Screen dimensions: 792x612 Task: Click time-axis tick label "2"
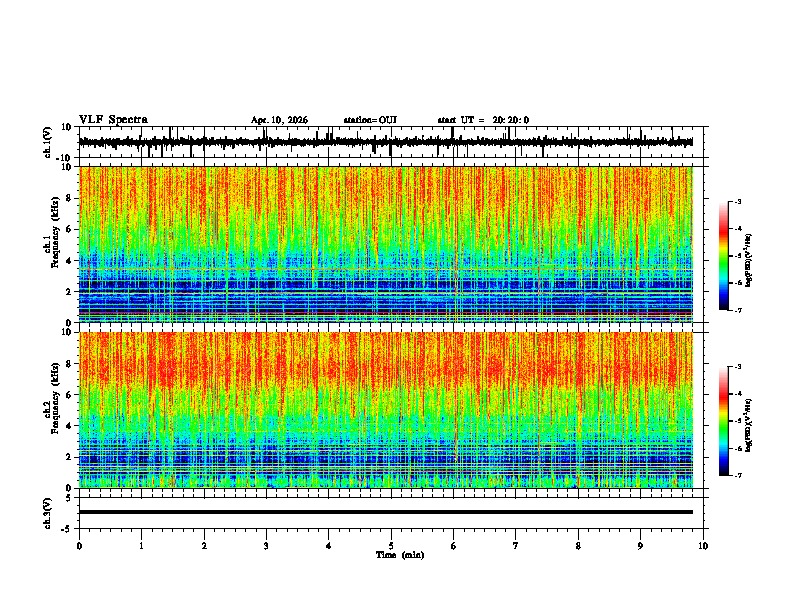[204, 546]
